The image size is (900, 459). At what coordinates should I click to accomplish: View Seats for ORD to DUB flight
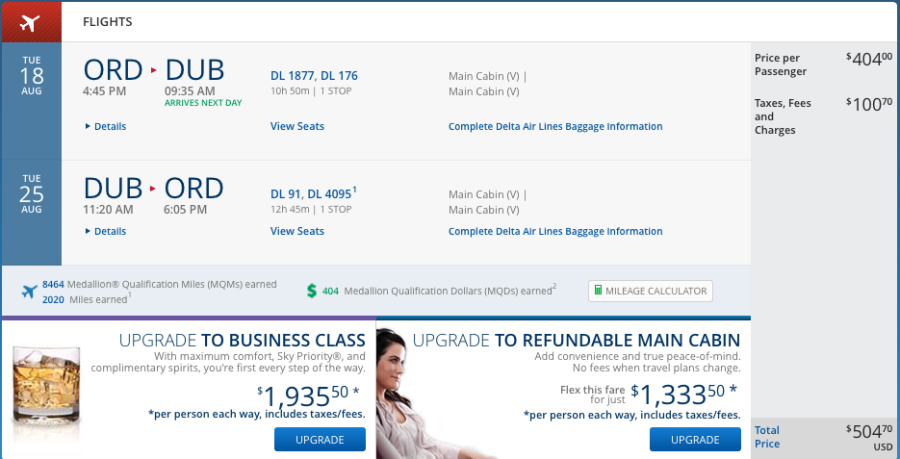click(297, 126)
